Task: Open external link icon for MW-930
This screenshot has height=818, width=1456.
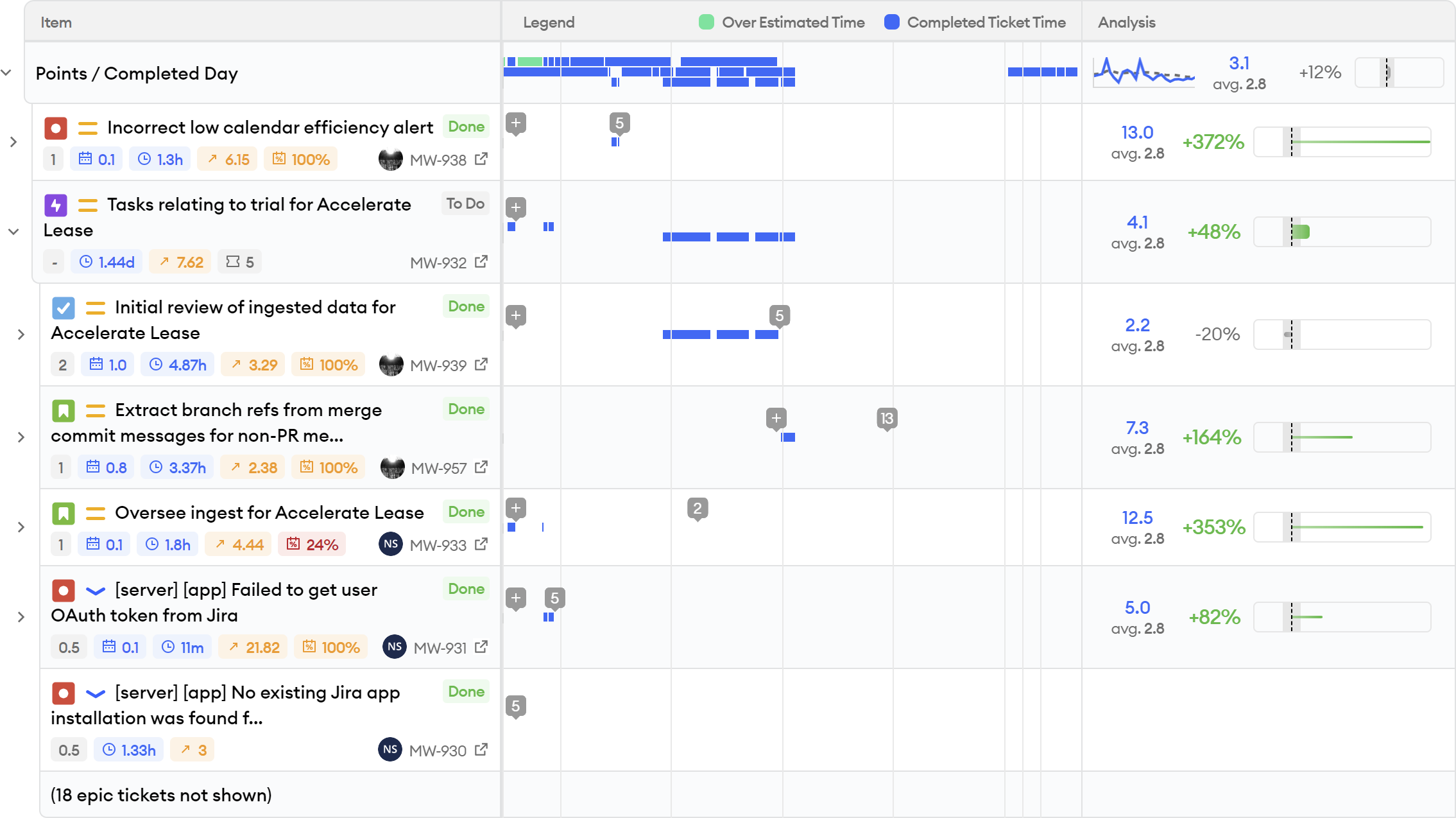Action: (481, 750)
